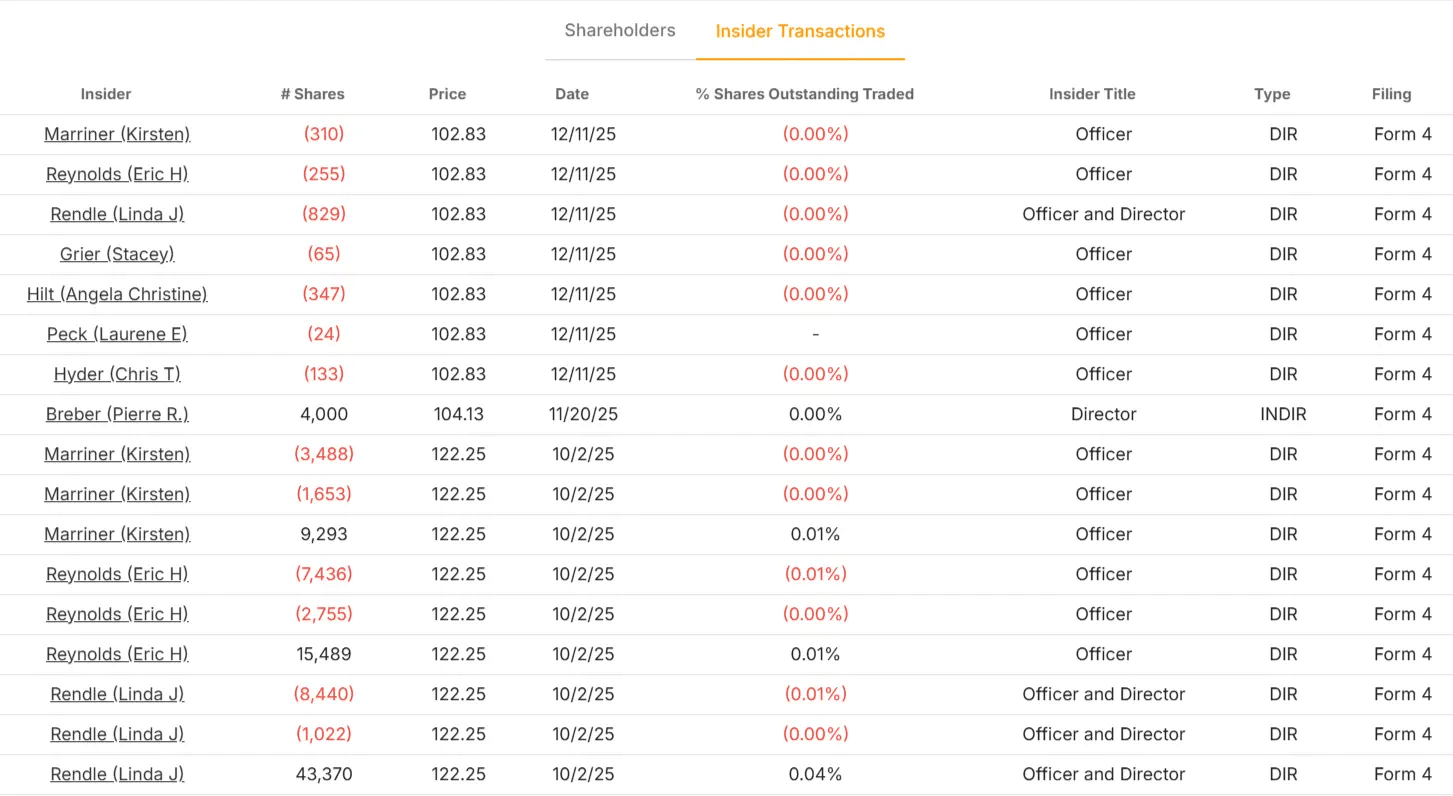Click Reynolds (Eric H) in (255)-share row
The width and height of the screenshot is (1453, 796).
tap(117, 174)
